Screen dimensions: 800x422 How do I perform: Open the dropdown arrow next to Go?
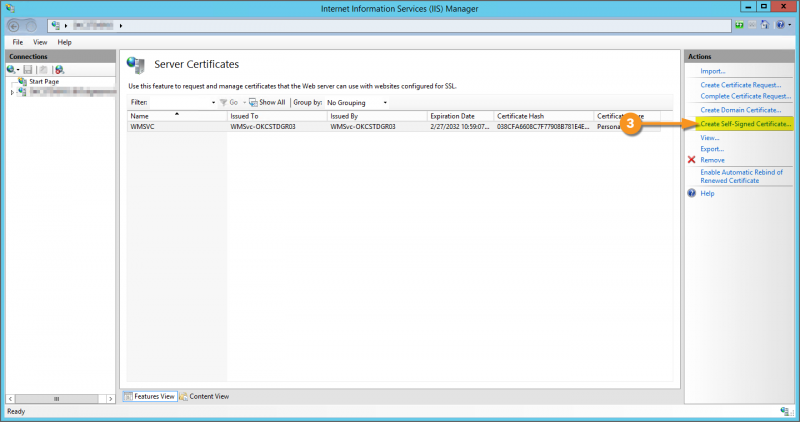point(244,103)
